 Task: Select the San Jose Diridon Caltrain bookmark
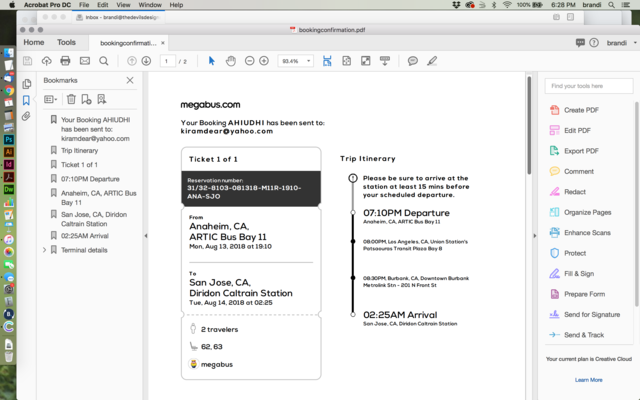[x=94, y=219]
